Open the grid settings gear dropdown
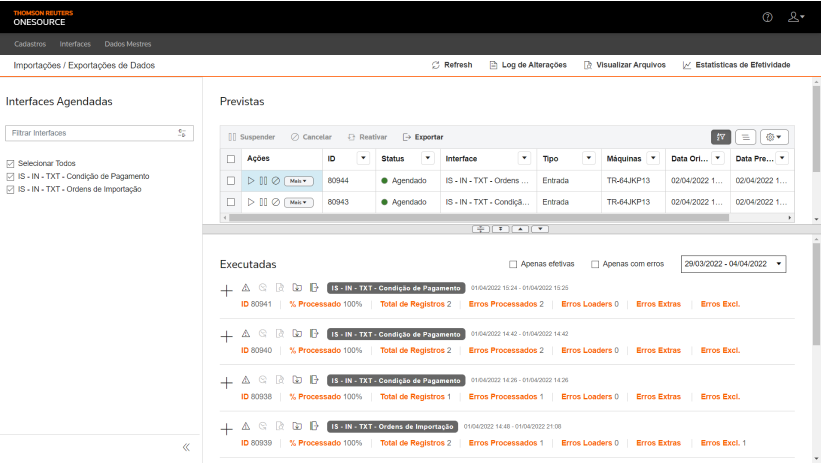This screenshot has width=823, height=463. click(774, 137)
